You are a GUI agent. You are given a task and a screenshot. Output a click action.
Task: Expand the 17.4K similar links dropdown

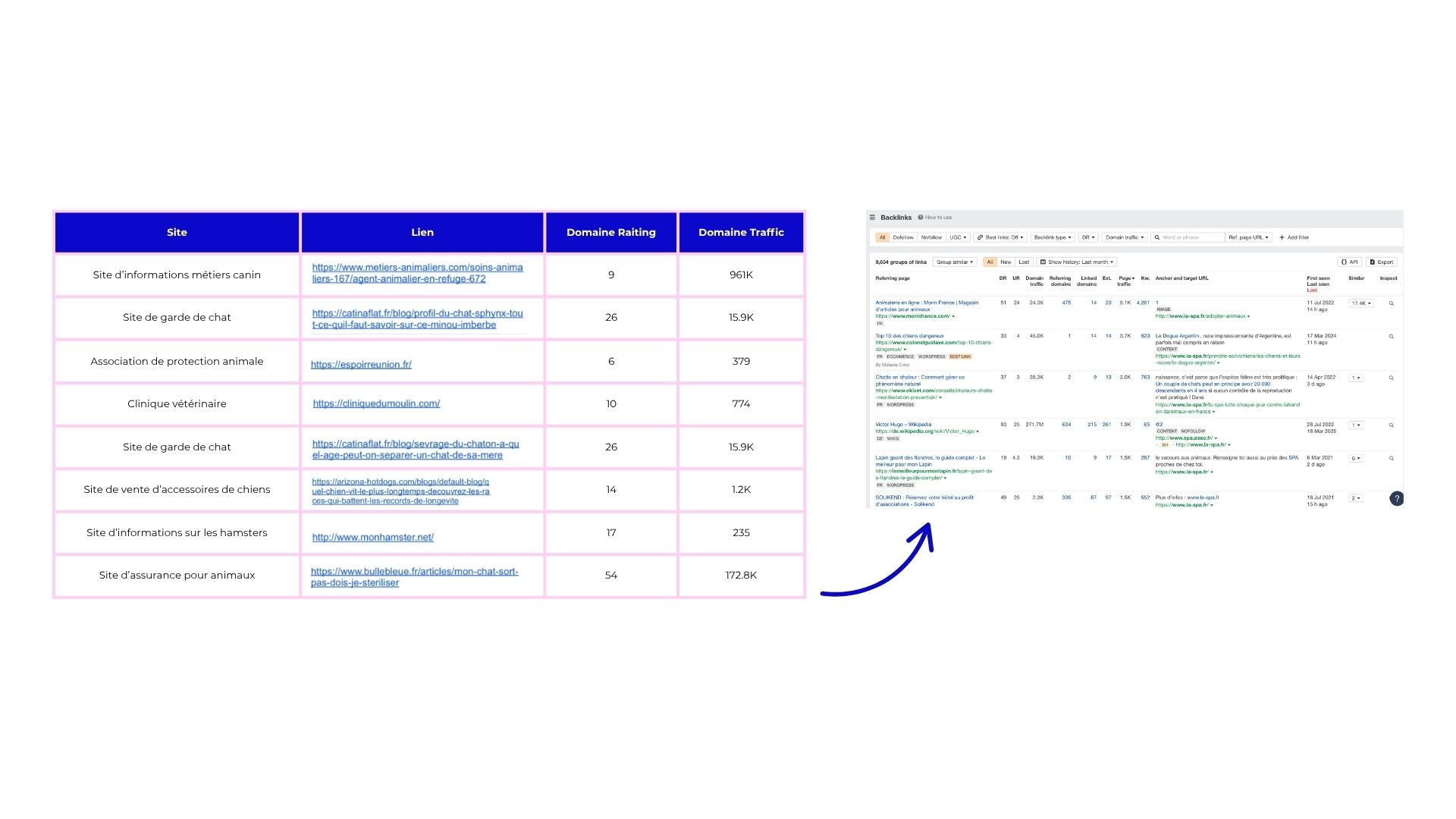1362,303
